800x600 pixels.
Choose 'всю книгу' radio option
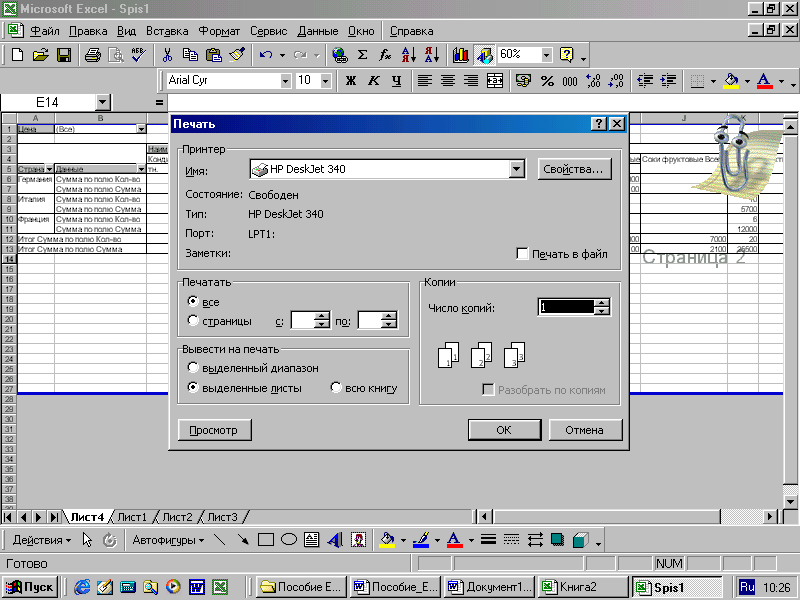(x=336, y=387)
